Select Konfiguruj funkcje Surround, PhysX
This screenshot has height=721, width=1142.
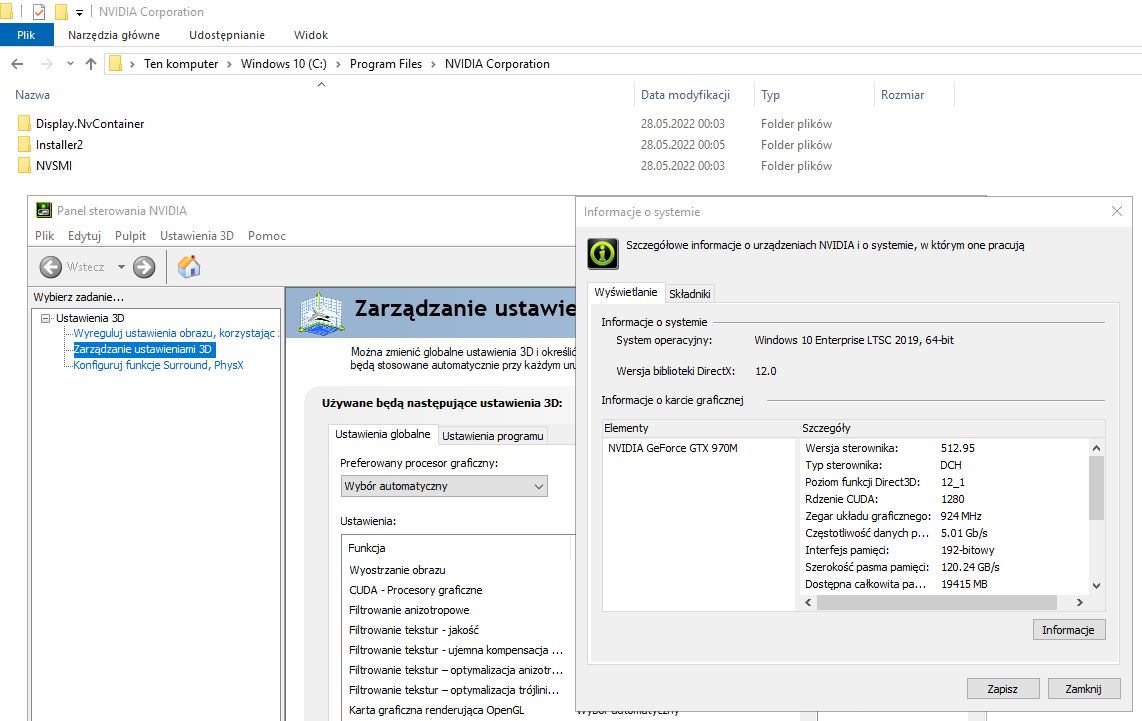pos(158,365)
